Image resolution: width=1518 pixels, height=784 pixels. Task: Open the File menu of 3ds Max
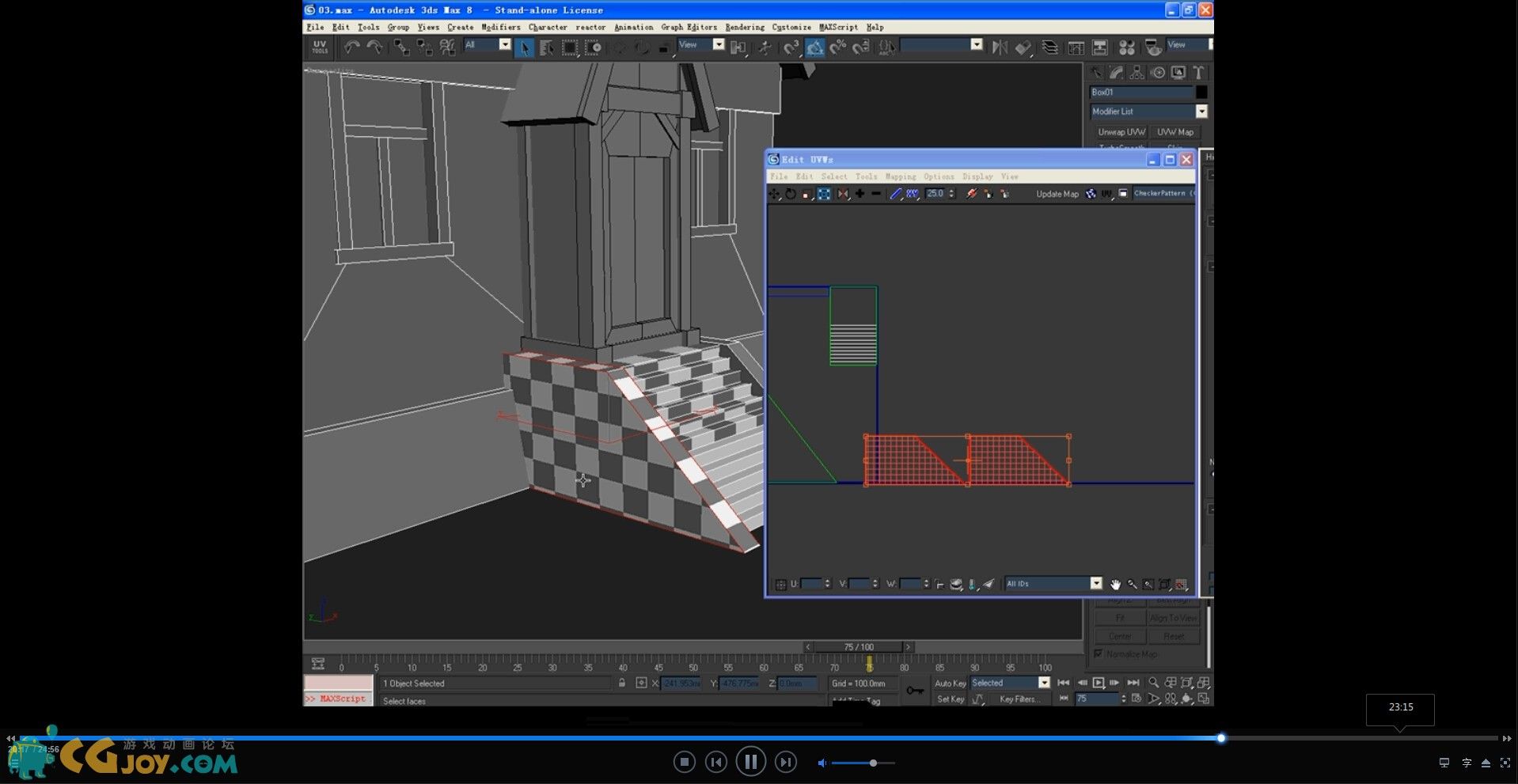pyautogui.click(x=315, y=27)
